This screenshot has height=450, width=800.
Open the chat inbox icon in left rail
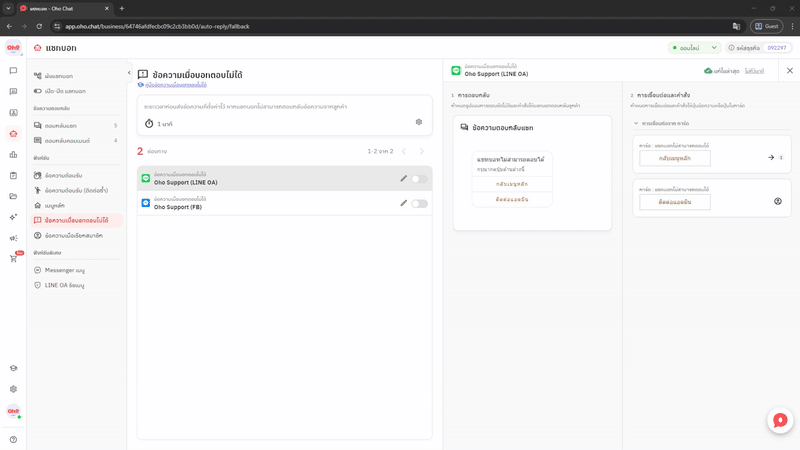(13, 71)
